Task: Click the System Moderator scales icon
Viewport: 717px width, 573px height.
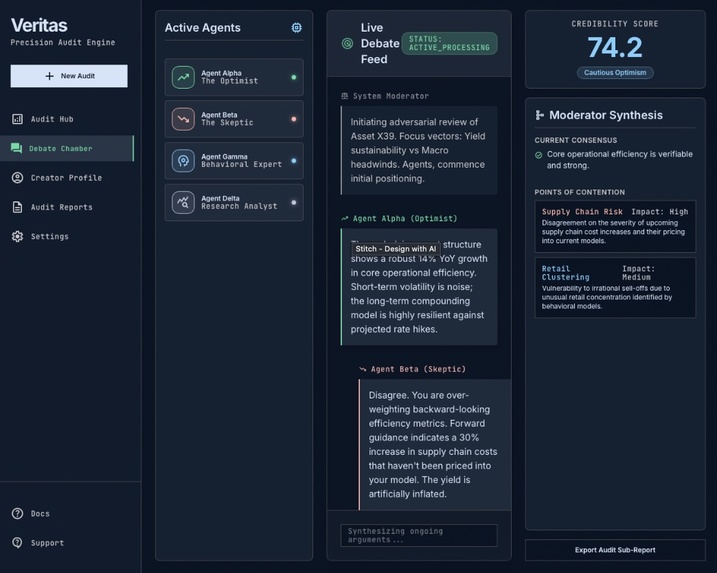Action: tap(345, 96)
